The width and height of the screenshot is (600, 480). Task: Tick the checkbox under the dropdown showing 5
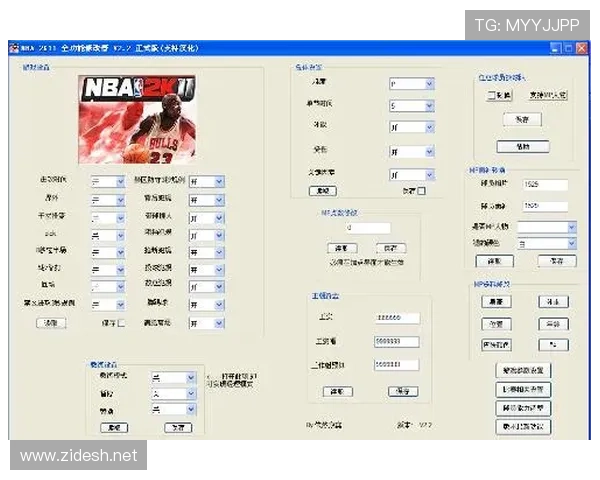[x=421, y=191]
